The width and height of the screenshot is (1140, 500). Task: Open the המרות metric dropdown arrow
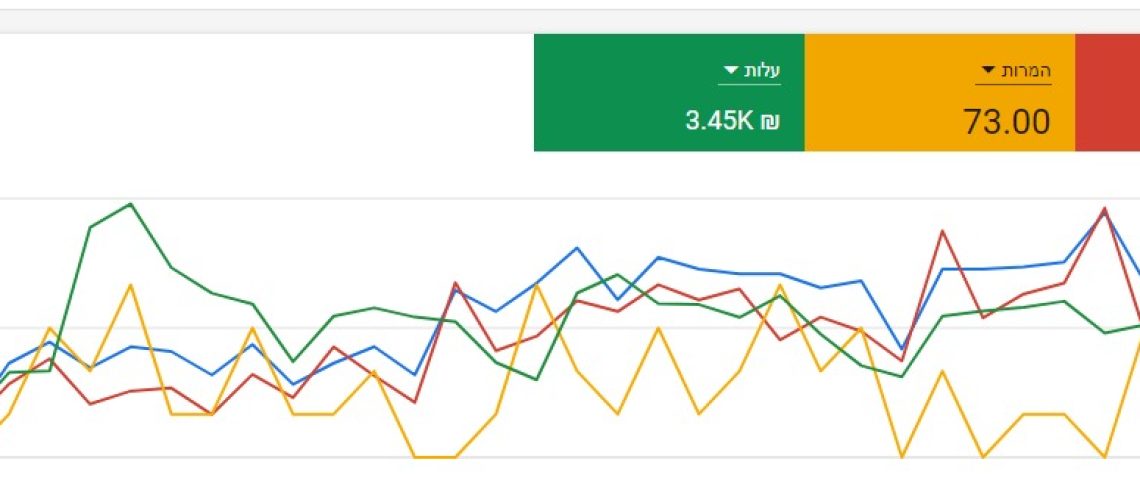988,70
